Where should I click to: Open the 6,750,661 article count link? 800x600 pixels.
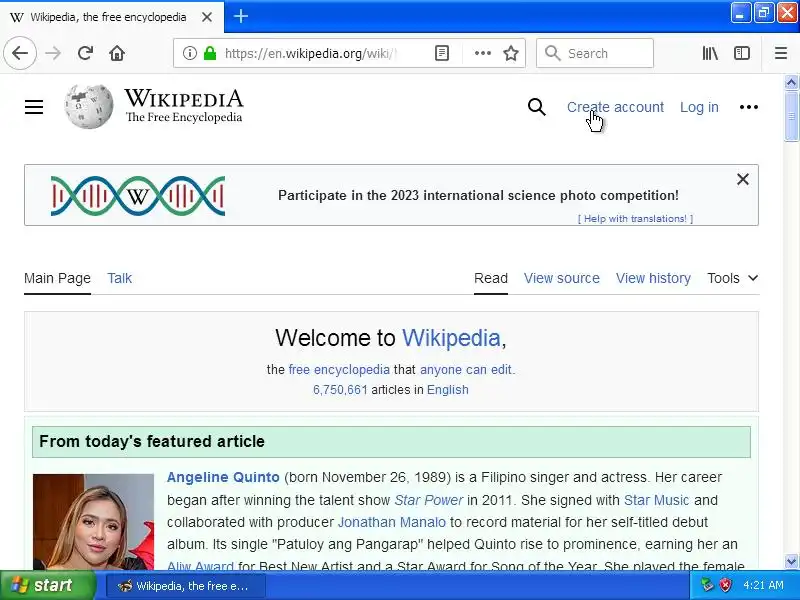click(340, 390)
